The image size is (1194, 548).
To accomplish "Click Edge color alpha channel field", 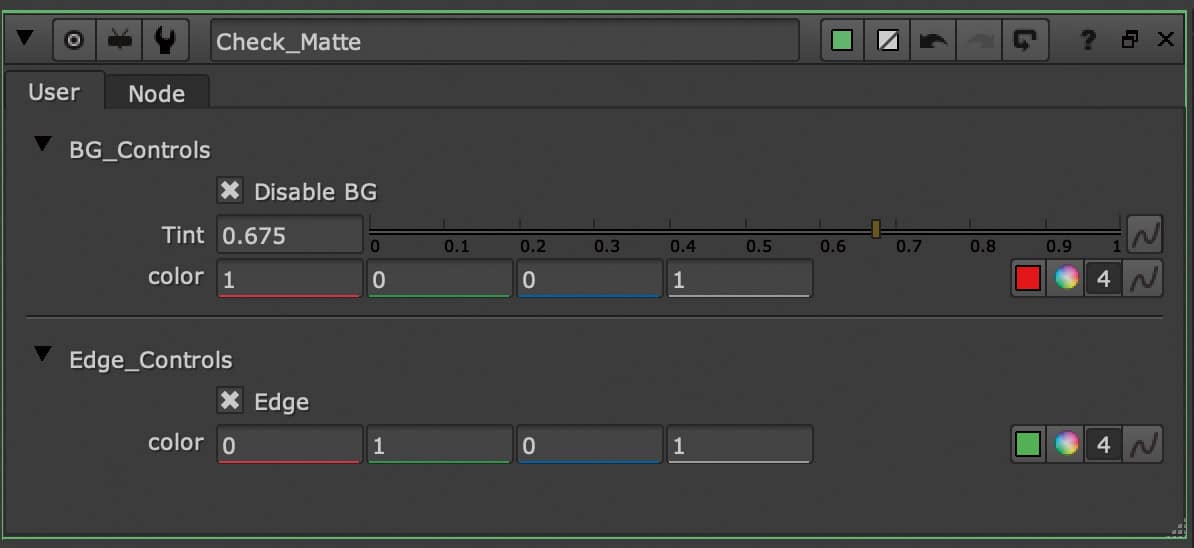I will [x=739, y=444].
